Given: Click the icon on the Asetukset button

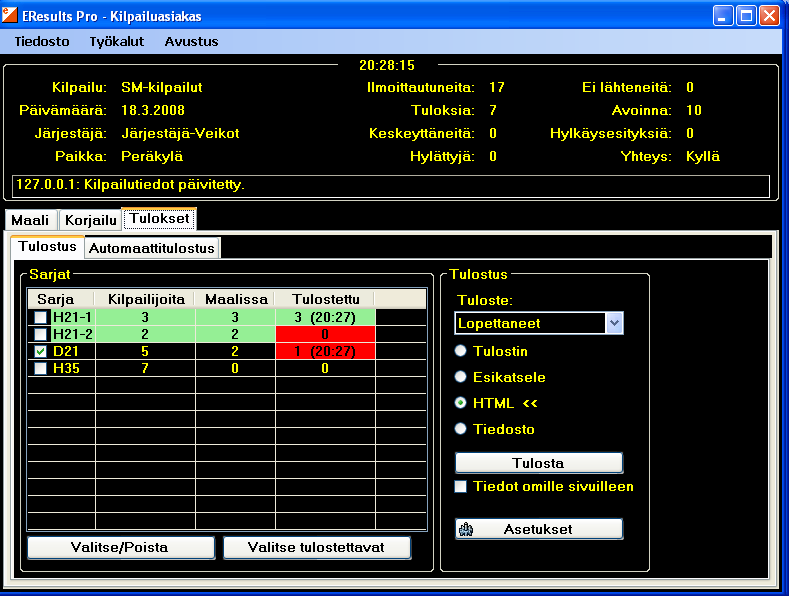Looking at the screenshot, I should coord(466,530).
